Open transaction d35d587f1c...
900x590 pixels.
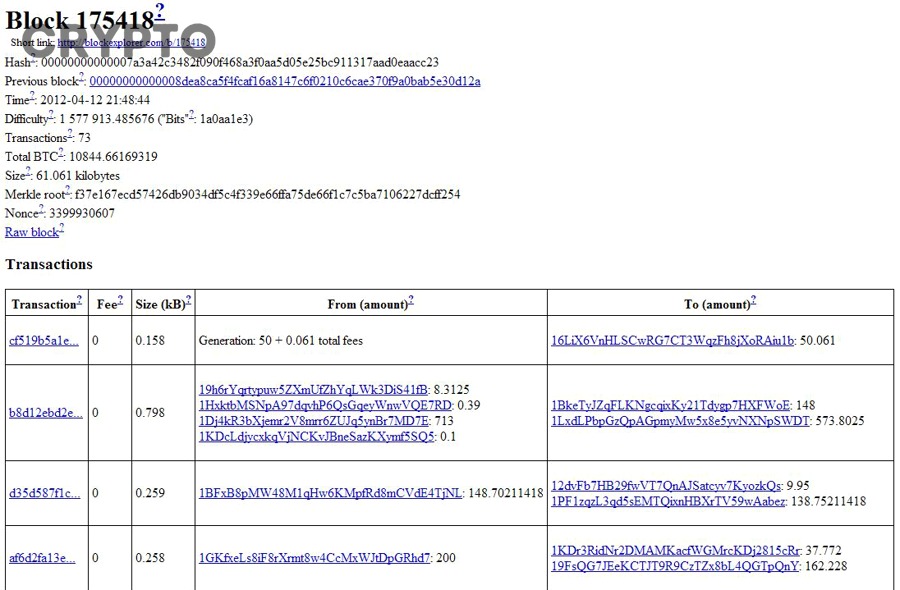tap(44, 493)
